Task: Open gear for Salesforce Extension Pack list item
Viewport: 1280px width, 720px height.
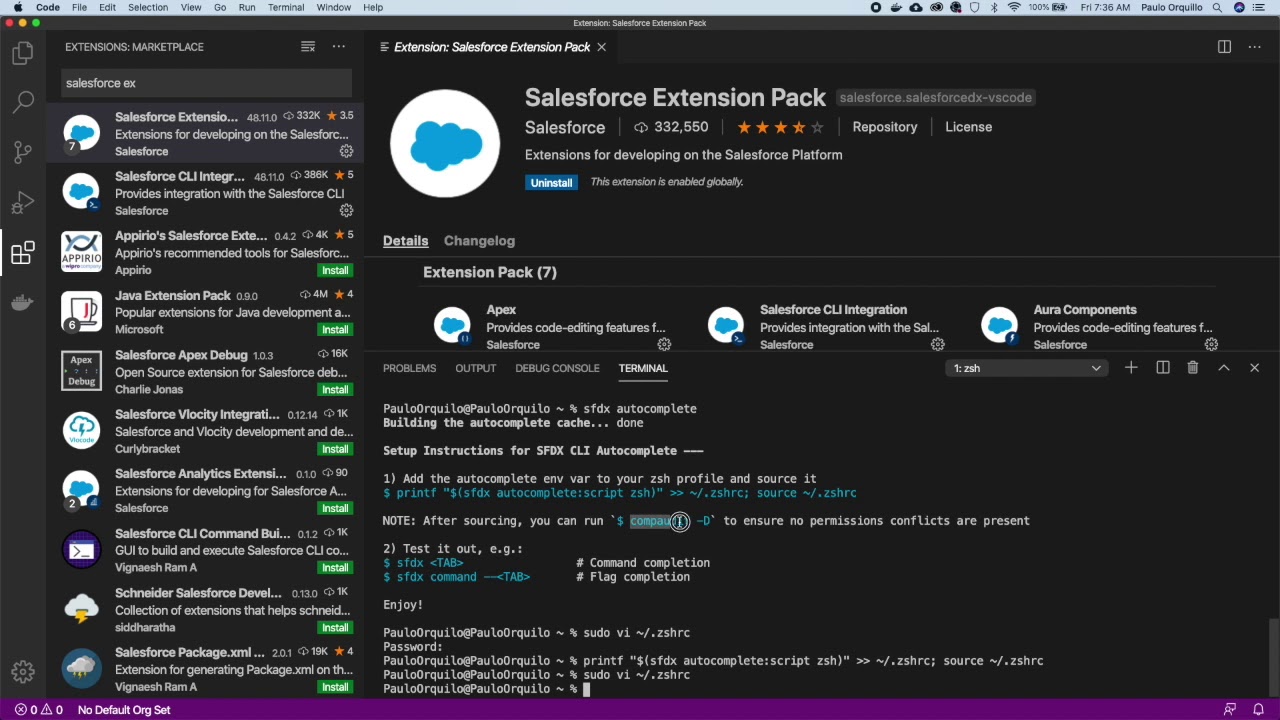Action: point(346,151)
